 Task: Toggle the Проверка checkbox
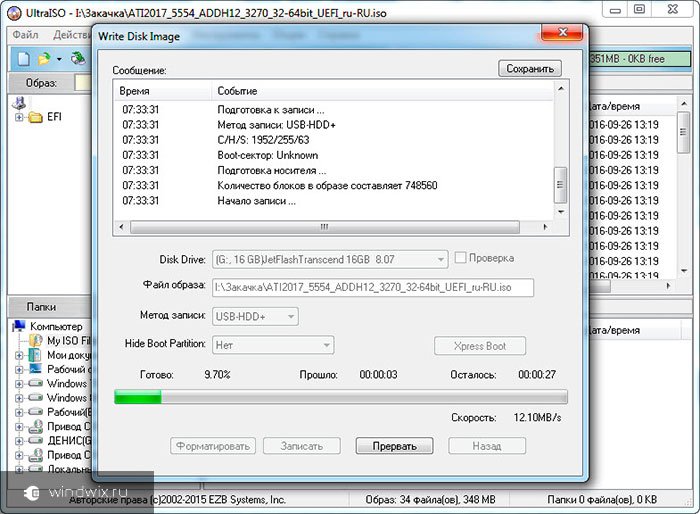[460, 258]
